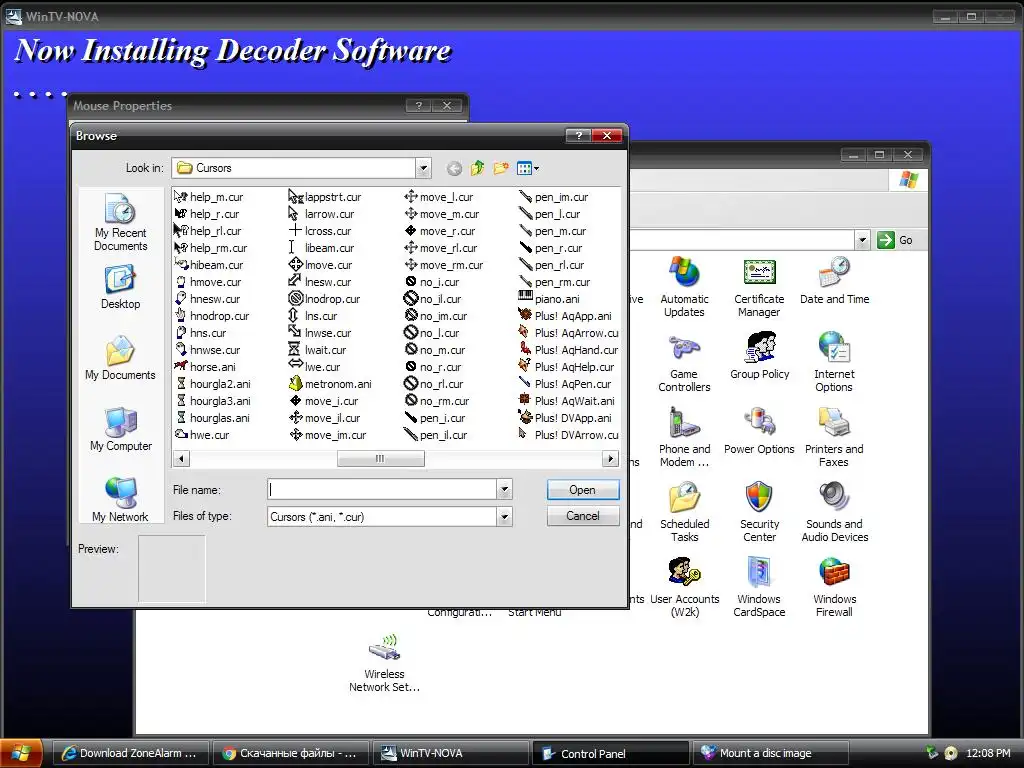Open Phone and Modem in Control Panel
This screenshot has width=1024, height=768.
tap(684, 438)
